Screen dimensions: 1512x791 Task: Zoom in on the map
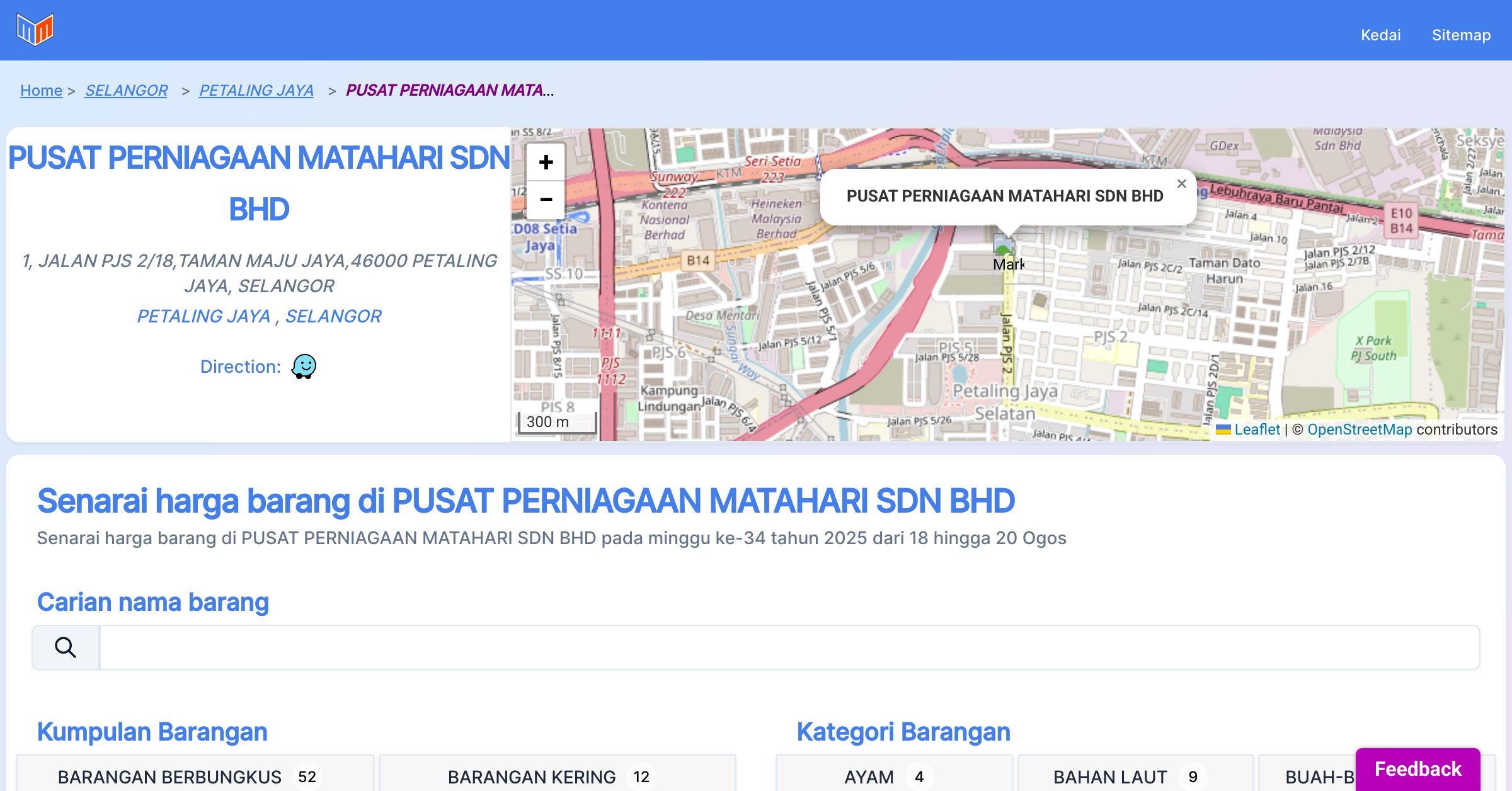[546, 162]
